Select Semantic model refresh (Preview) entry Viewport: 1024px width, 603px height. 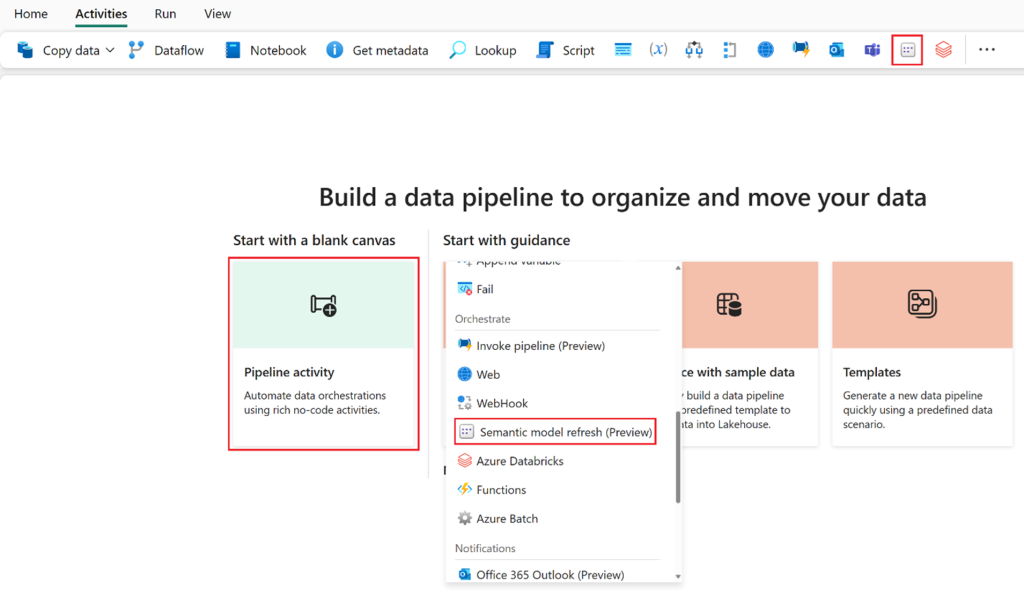(x=555, y=432)
